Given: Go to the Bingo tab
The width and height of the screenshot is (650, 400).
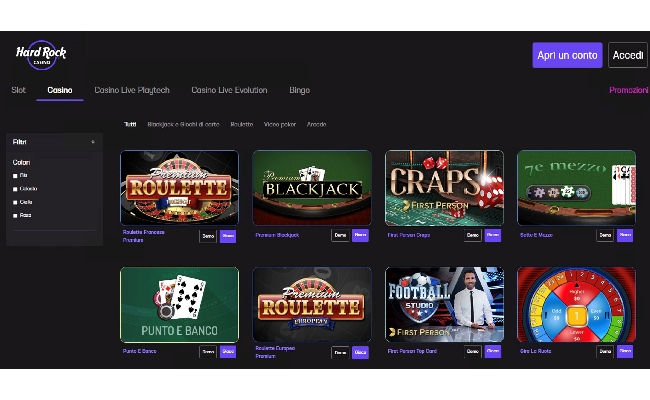Looking at the screenshot, I should point(299,90).
